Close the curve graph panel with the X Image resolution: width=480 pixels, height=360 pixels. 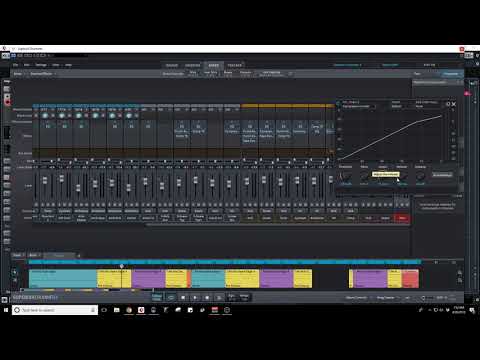454,104
